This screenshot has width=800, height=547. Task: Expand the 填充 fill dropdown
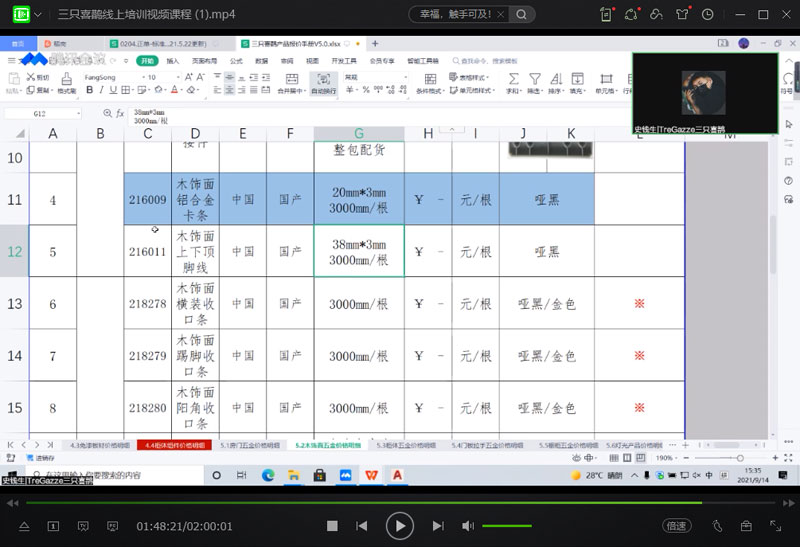click(585, 91)
